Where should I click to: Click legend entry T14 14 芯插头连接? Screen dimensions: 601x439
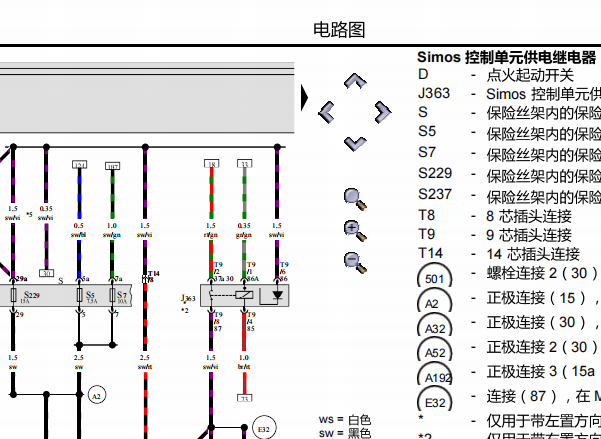coord(498,254)
